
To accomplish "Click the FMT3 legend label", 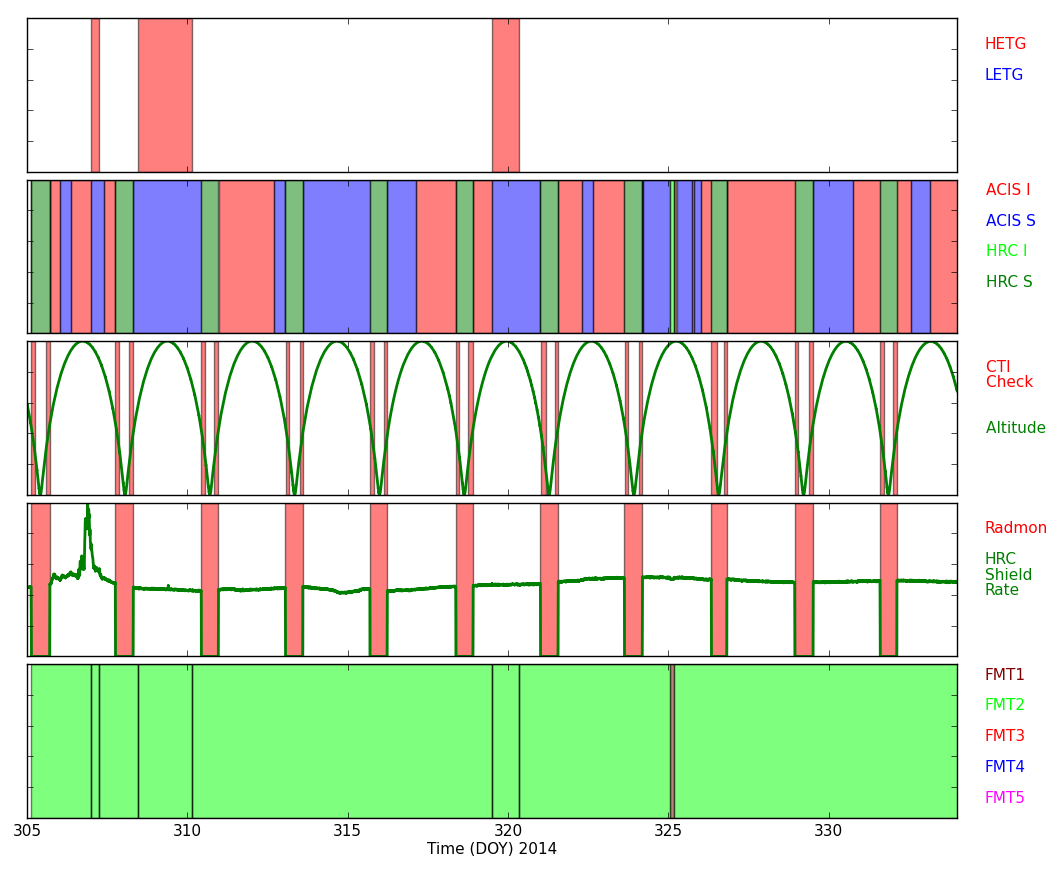I will pos(1004,737).
